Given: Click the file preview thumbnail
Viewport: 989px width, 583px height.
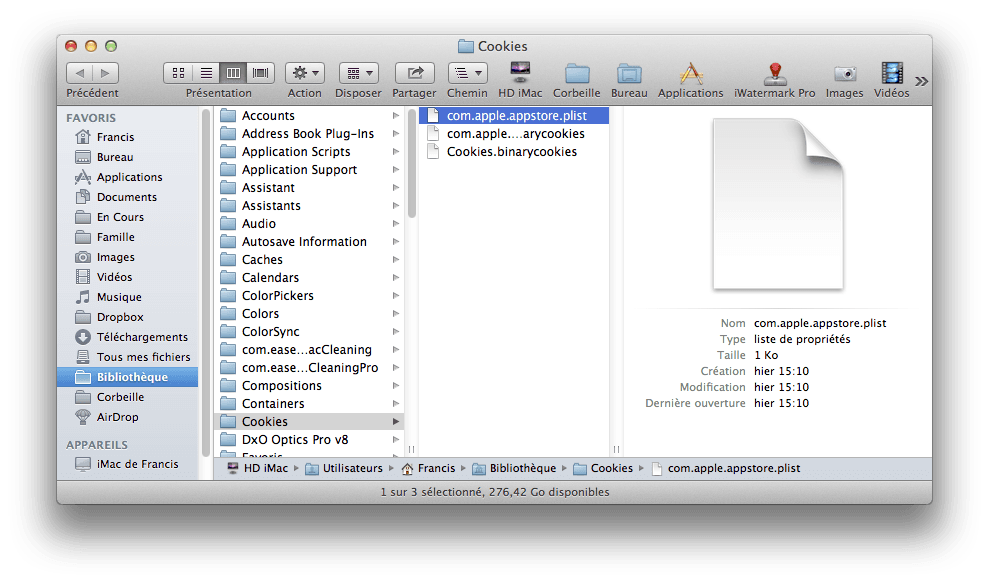Looking at the screenshot, I should [x=778, y=204].
